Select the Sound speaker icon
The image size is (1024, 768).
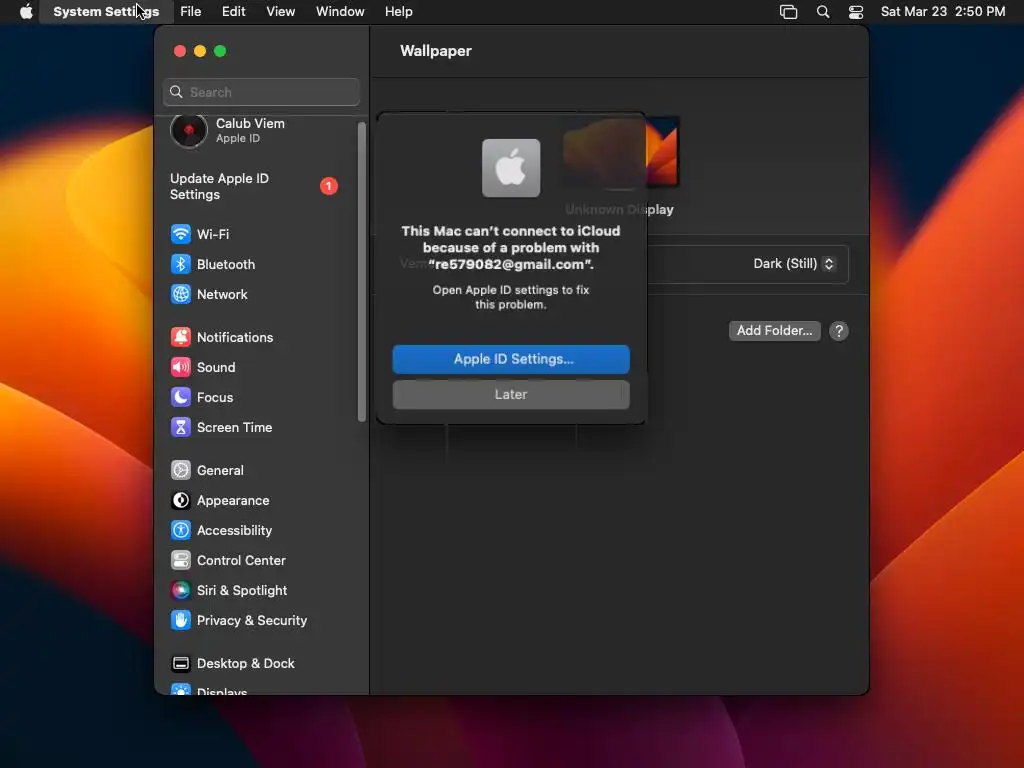coord(181,367)
